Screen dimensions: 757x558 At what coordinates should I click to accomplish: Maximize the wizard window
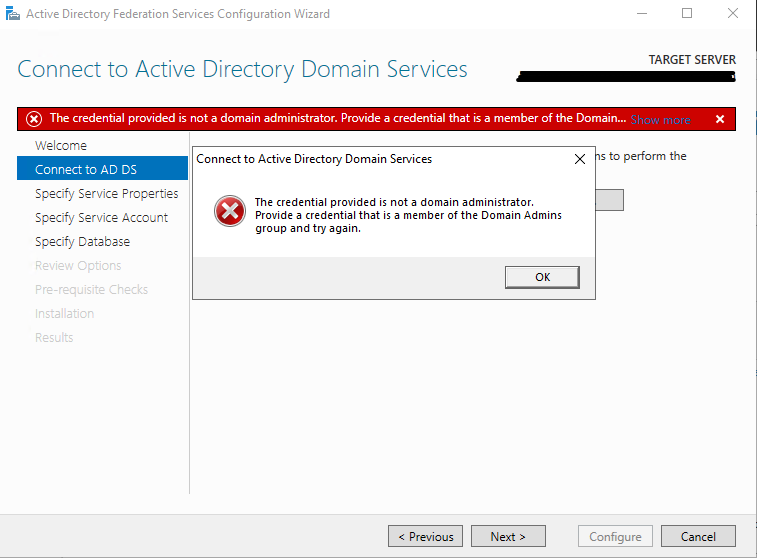687,14
